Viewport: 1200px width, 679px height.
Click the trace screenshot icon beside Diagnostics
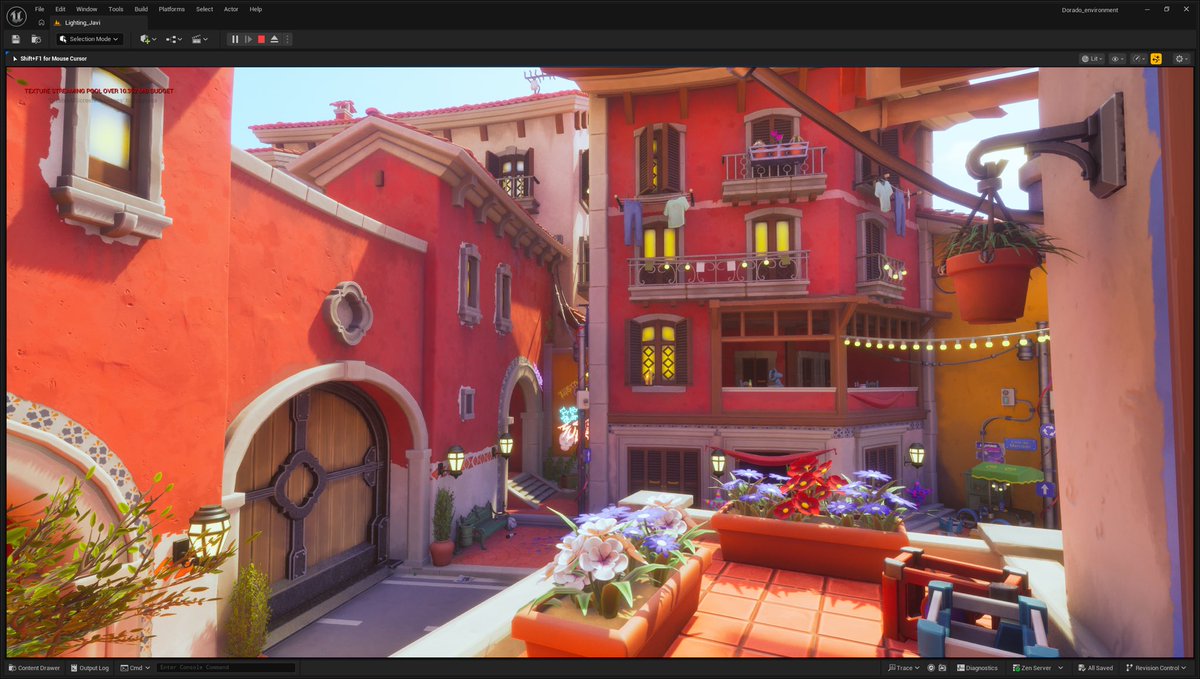pos(942,667)
